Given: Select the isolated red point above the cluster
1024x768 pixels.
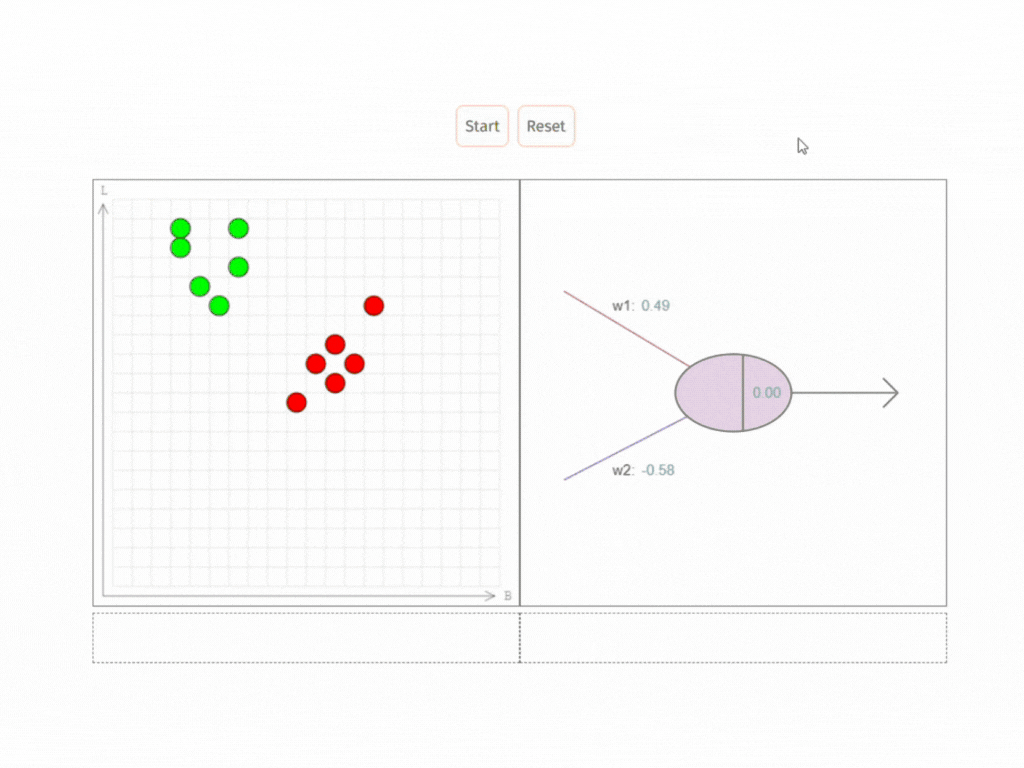Looking at the screenshot, I should click(374, 305).
